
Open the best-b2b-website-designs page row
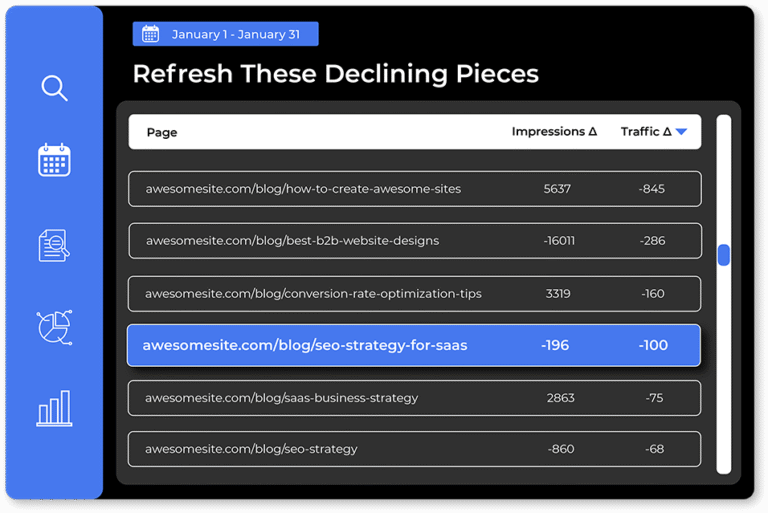point(292,241)
